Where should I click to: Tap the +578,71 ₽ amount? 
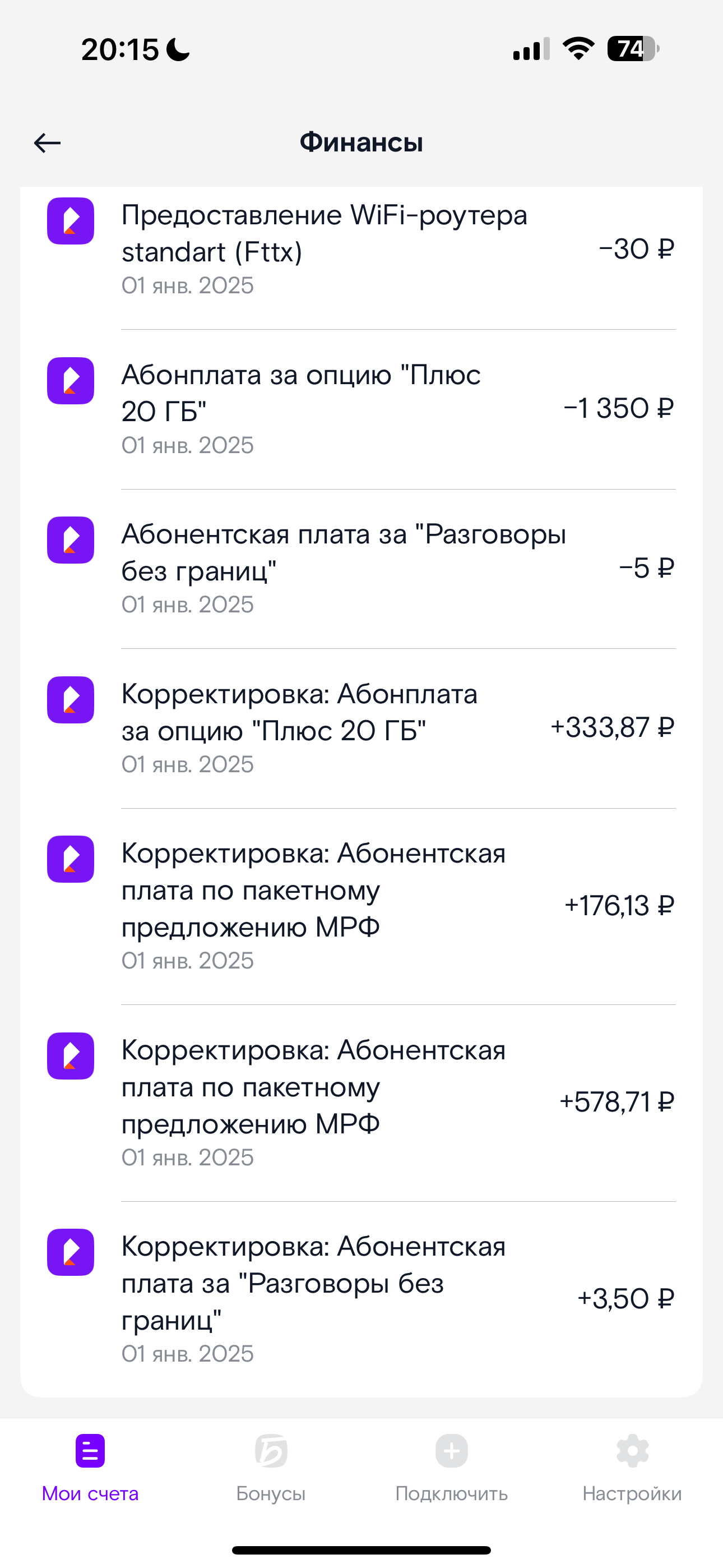[617, 1103]
